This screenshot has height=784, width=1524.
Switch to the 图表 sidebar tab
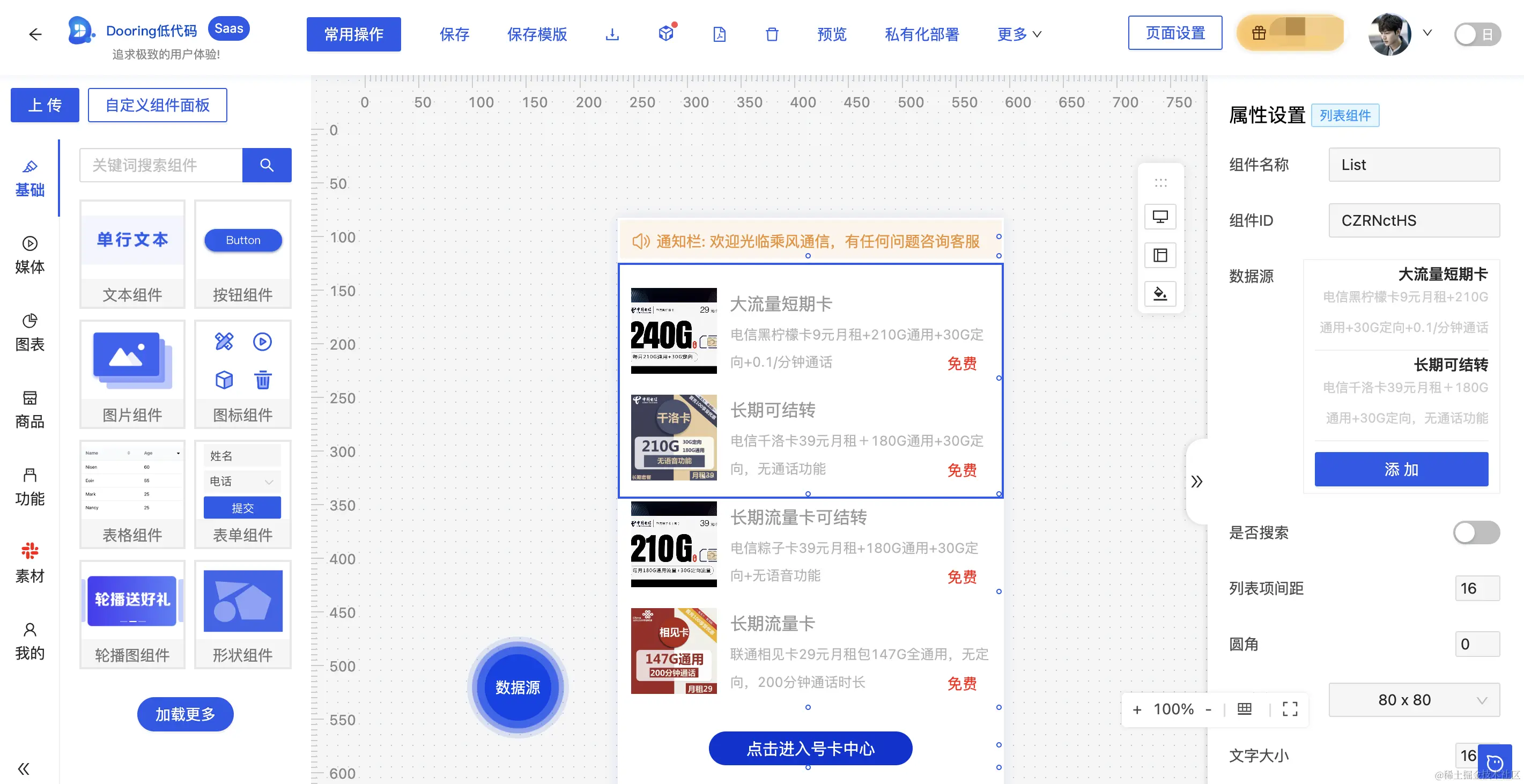[29, 332]
